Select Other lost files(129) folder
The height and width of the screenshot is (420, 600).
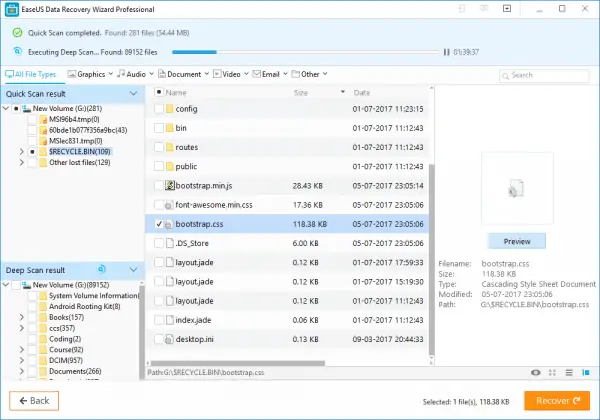coord(80,163)
